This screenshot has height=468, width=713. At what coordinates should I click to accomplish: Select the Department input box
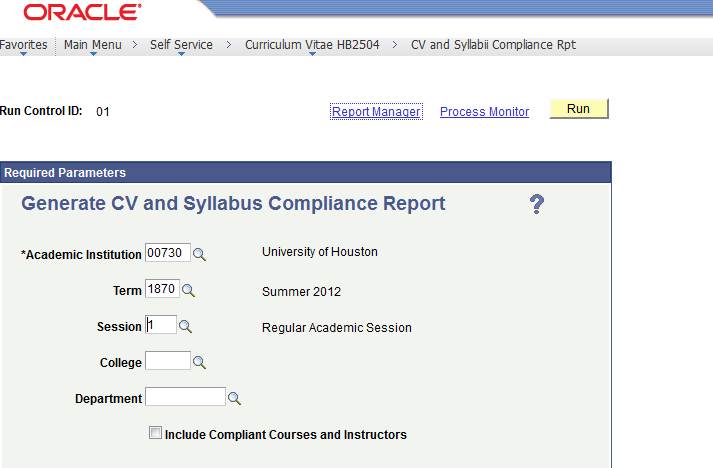pos(185,398)
